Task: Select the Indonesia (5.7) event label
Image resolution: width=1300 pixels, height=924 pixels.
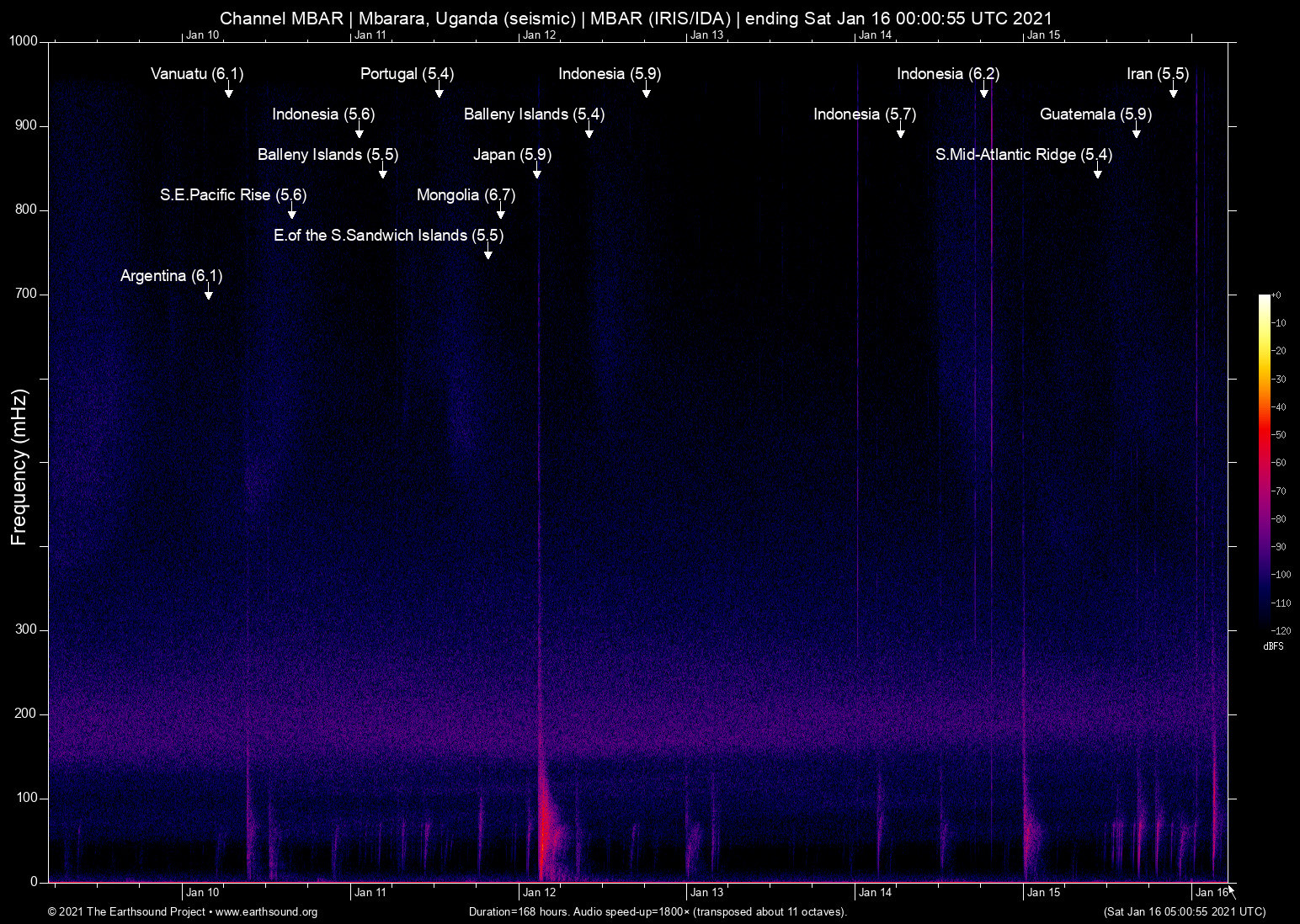Action: click(865, 114)
